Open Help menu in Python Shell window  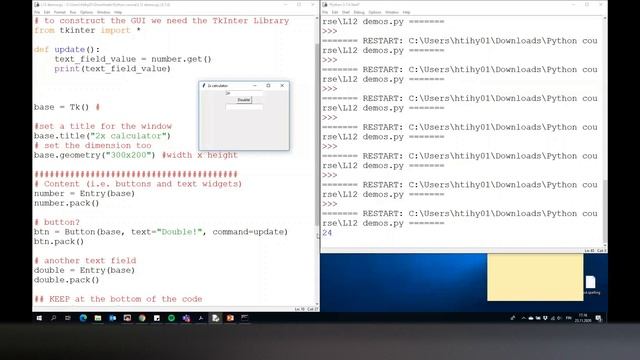point(406,12)
